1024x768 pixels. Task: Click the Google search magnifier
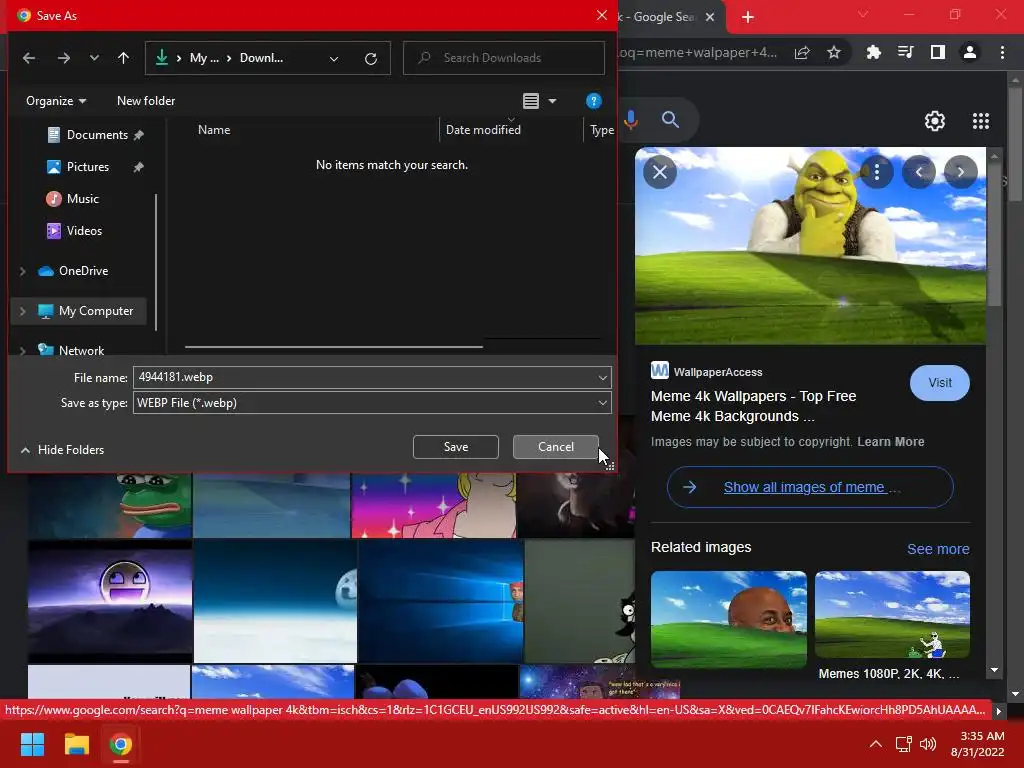(x=670, y=120)
